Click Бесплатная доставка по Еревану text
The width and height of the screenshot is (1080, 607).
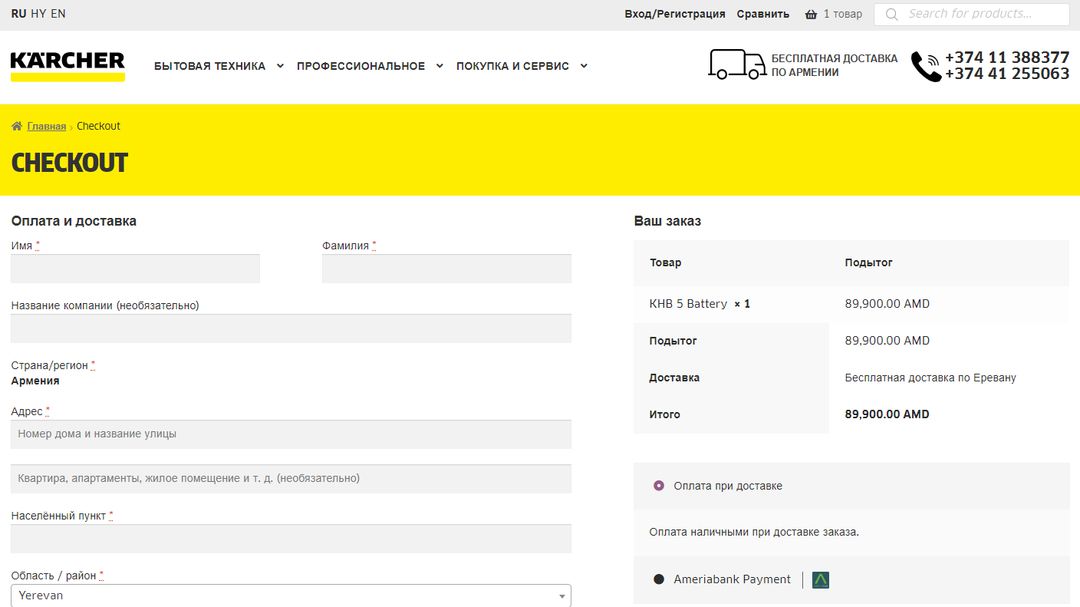pyautogui.click(x=931, y=378)
